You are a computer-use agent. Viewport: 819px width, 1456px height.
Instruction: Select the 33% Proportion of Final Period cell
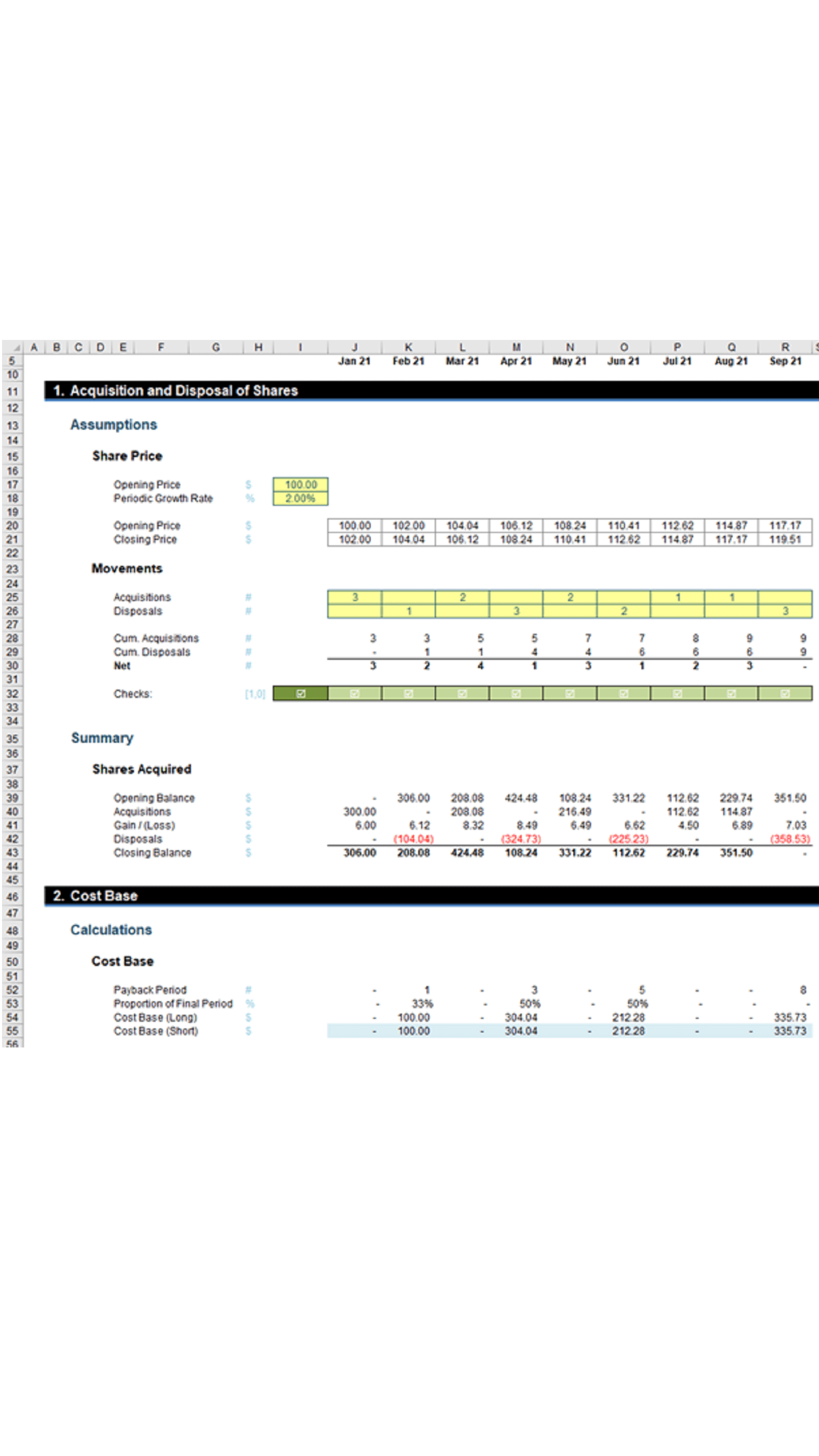(x=422, y=1004)
